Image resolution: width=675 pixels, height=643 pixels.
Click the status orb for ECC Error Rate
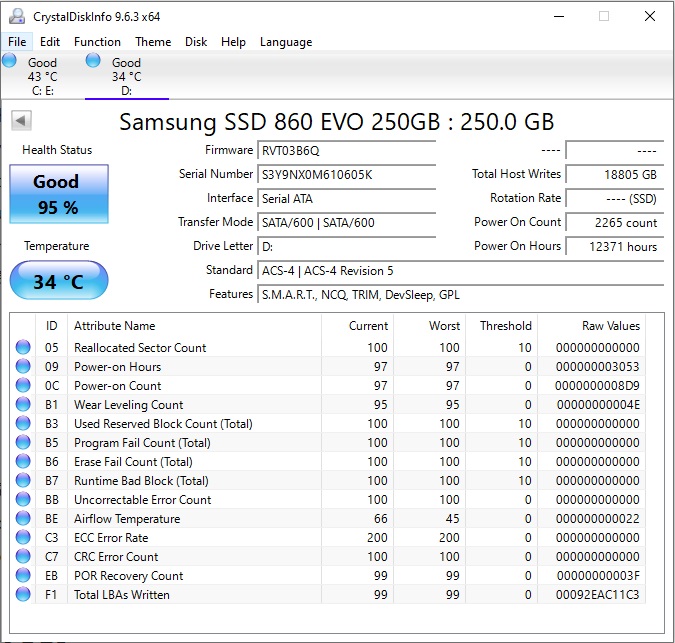pyautogui.click(x=23, y=537)
